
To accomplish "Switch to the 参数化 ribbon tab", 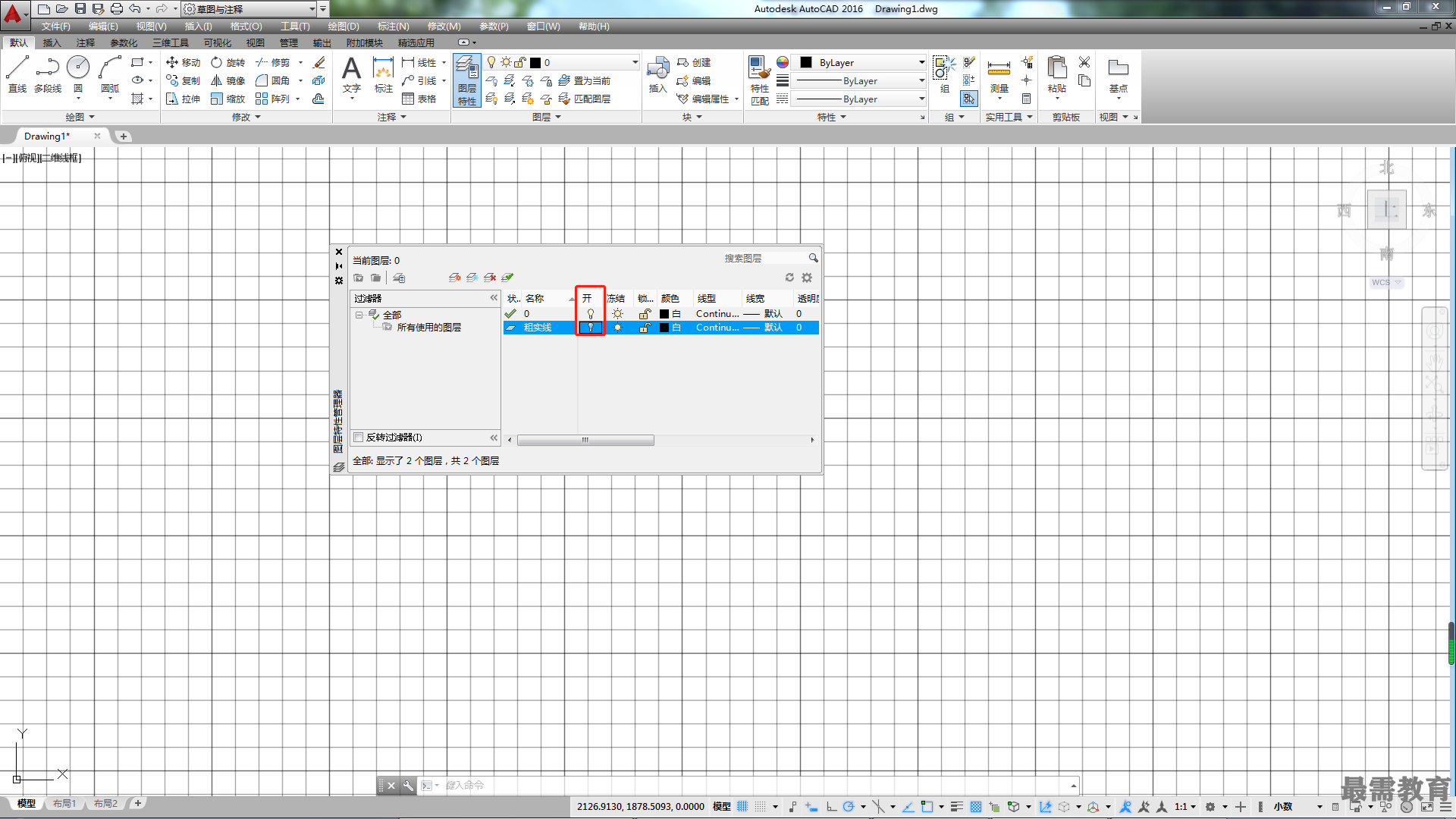I will click(x=124, y=42).
